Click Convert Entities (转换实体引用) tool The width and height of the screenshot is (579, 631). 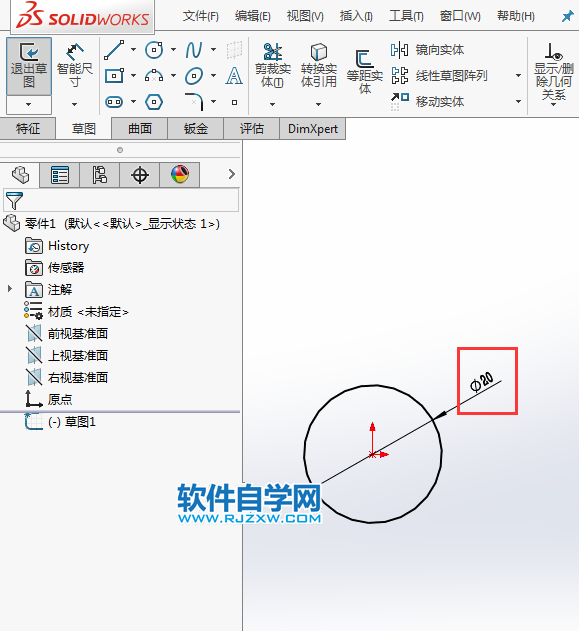coord(318,66)
